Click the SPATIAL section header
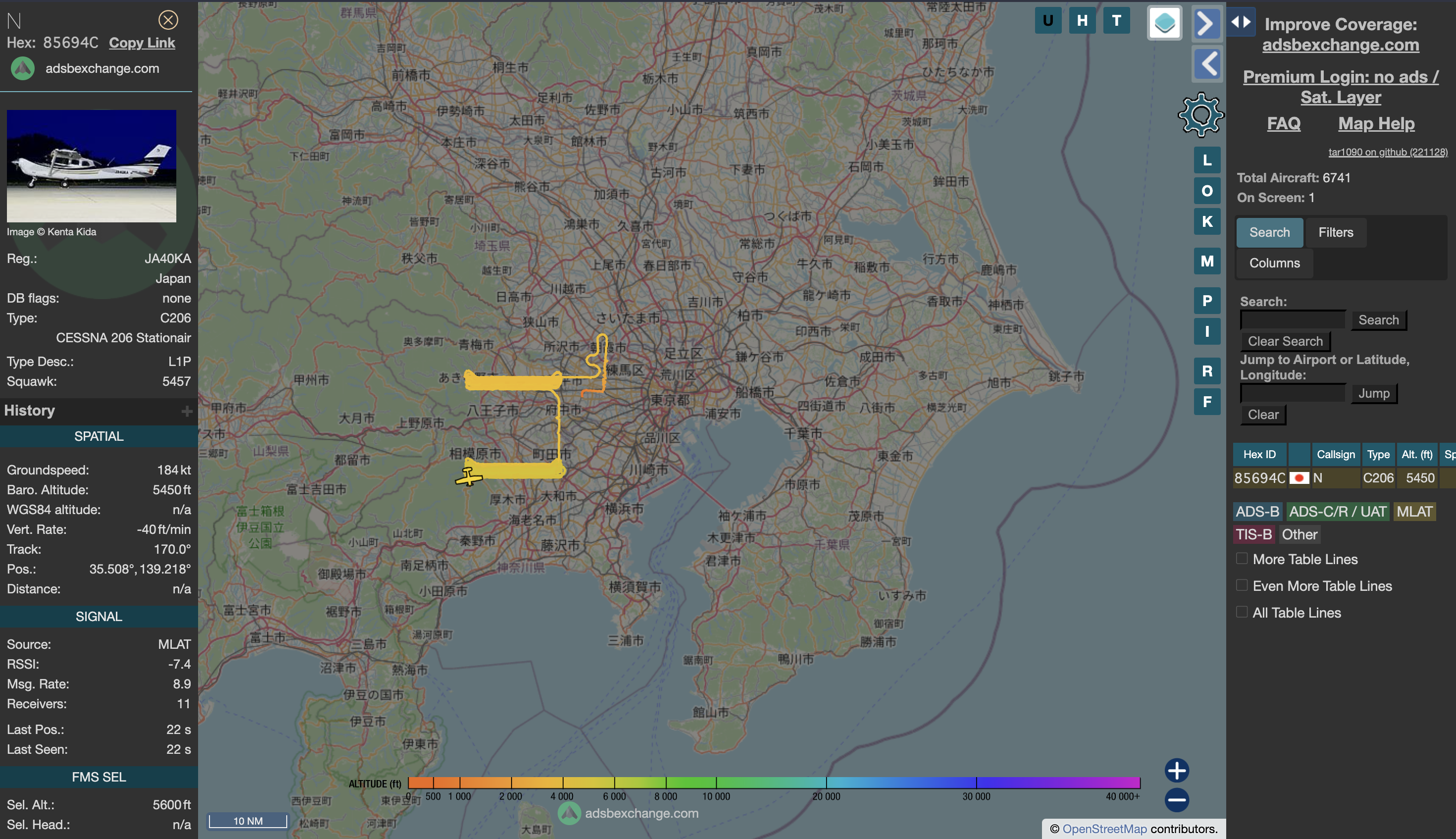 pos(99,436)
